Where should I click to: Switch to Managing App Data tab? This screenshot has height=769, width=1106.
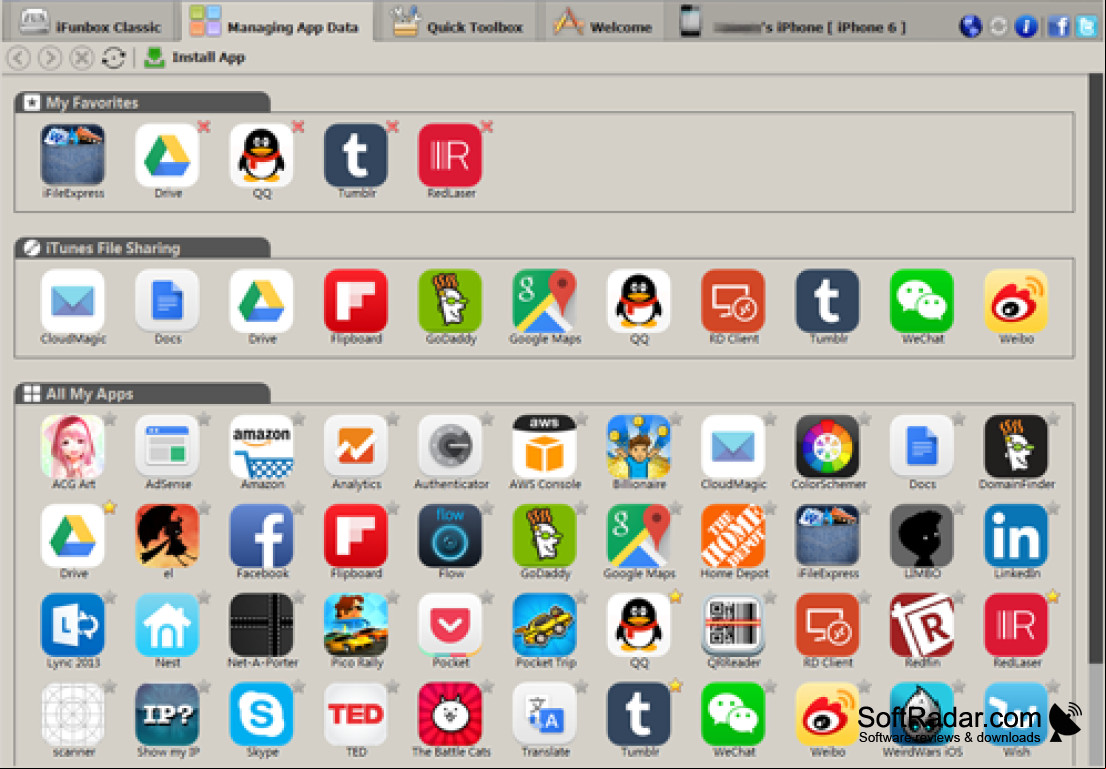(276, 22)
